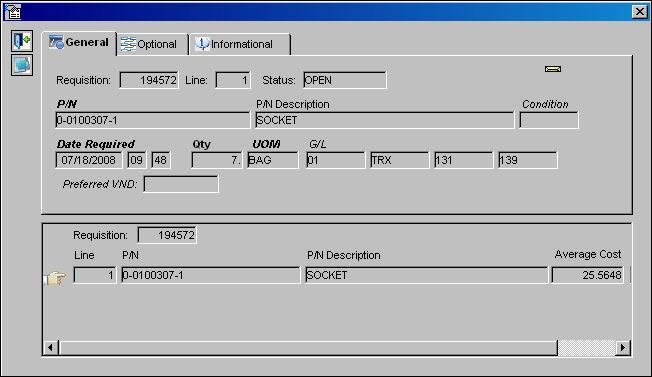Click the Preferred VND label
Viewport: 652px width, 377px height.
point(100,184)
